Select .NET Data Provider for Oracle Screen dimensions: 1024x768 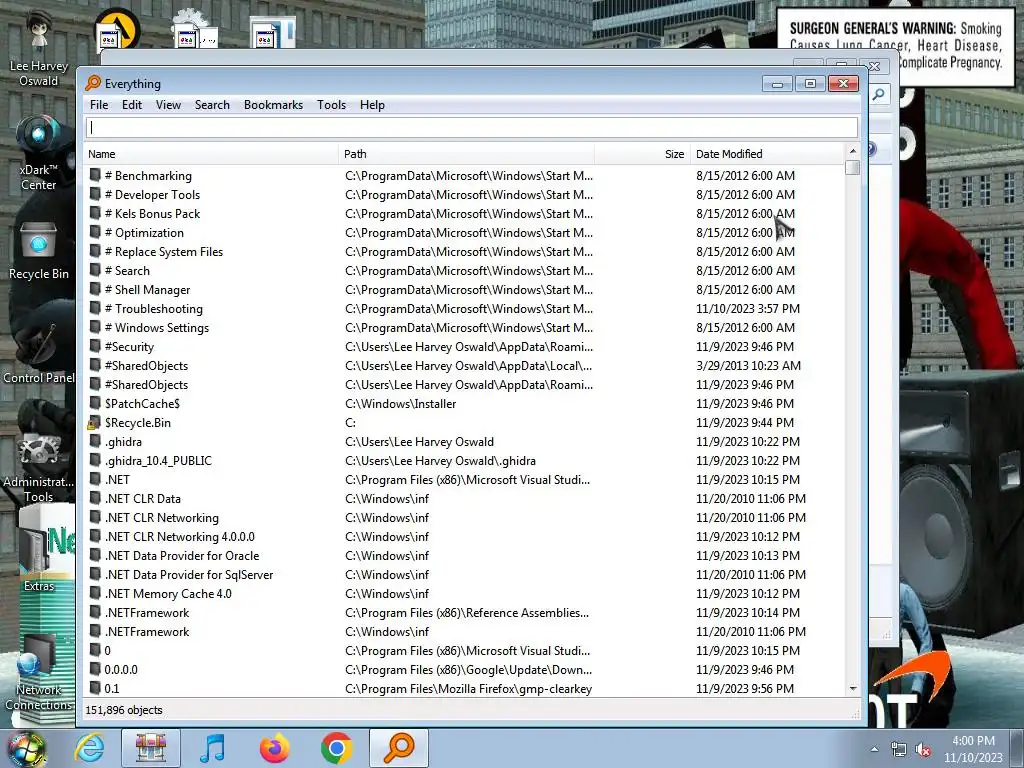click(x=182, y=555)
